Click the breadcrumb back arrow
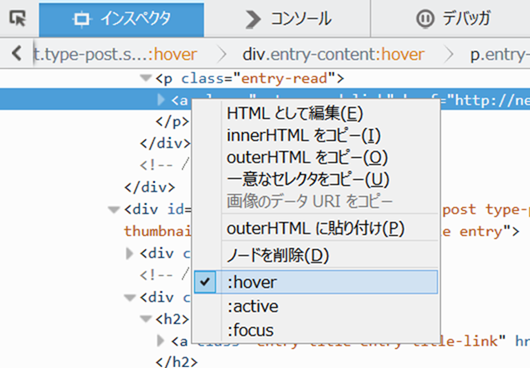The width and height of the screenshot is (530, 368). pos(17,53)
